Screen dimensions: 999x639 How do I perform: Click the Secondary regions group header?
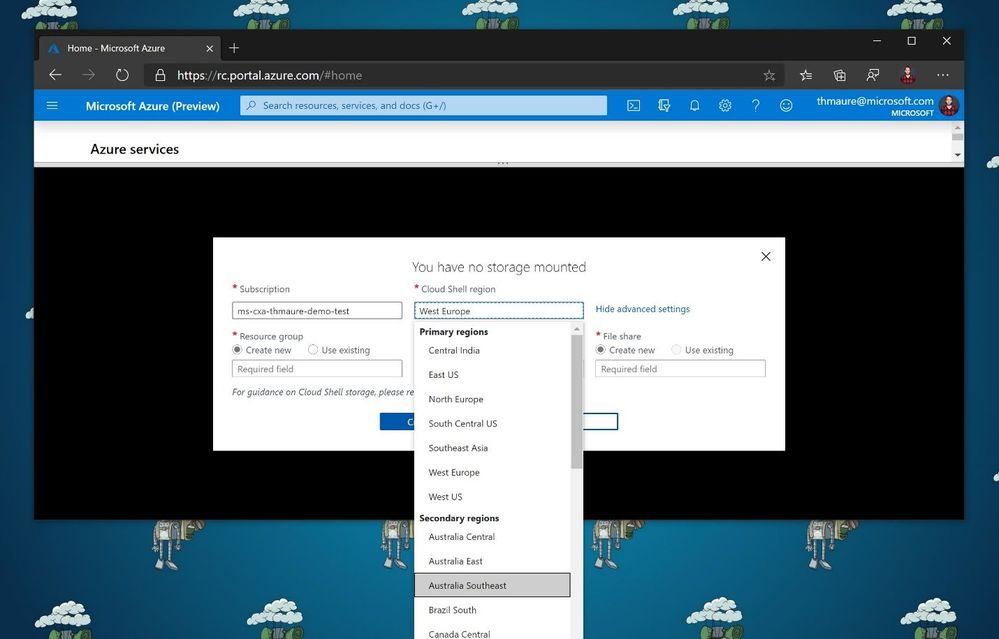[459, 518]
